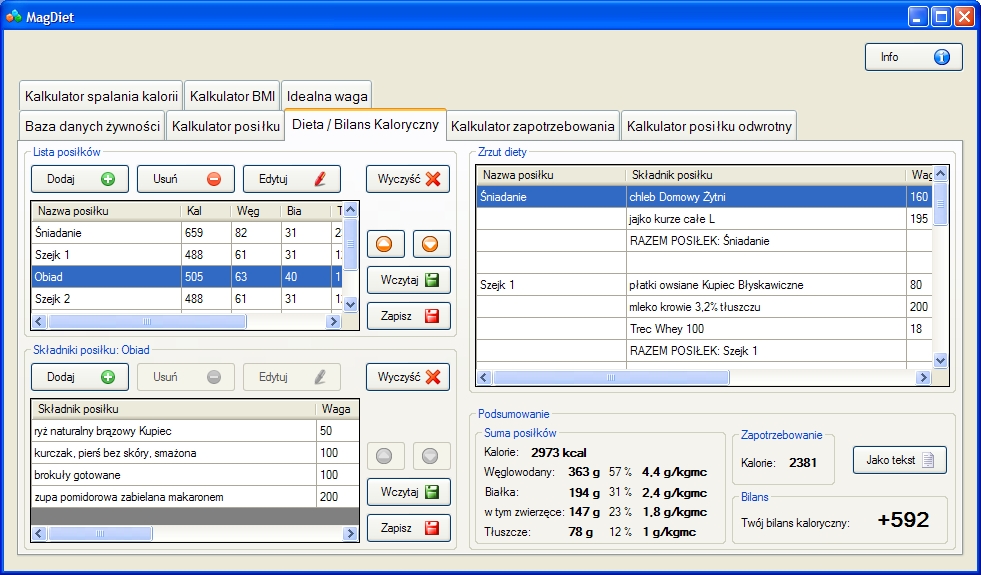The width and height of the screenshot is (981, 575).
Task: Minimize the MagDiet window
Action: click(x=918, y=17)
